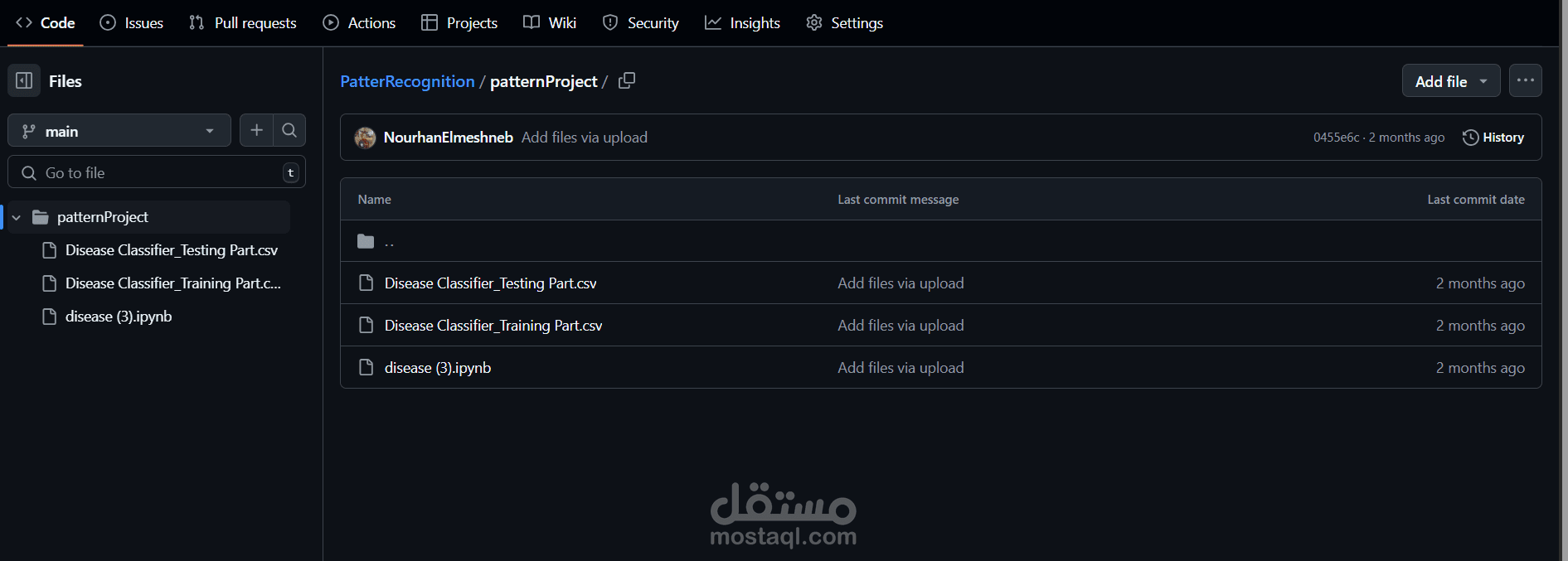The height and width of the screenshot is (561, 1568).
Task: Go to PatterRecognition repository root link
Action: click(407, 81)
